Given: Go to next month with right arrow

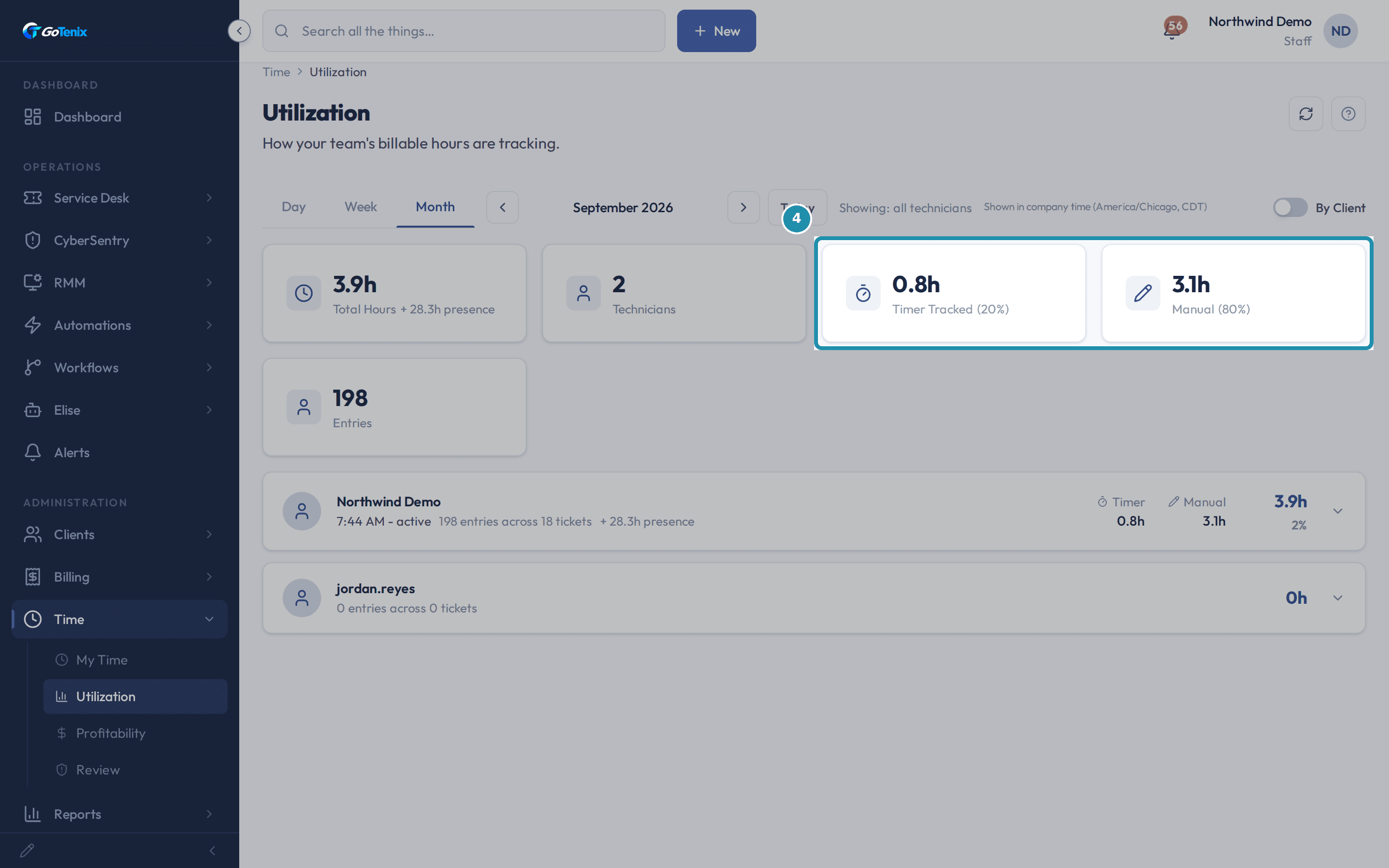Looking at the screenshot, I should (x=743, y=207).
